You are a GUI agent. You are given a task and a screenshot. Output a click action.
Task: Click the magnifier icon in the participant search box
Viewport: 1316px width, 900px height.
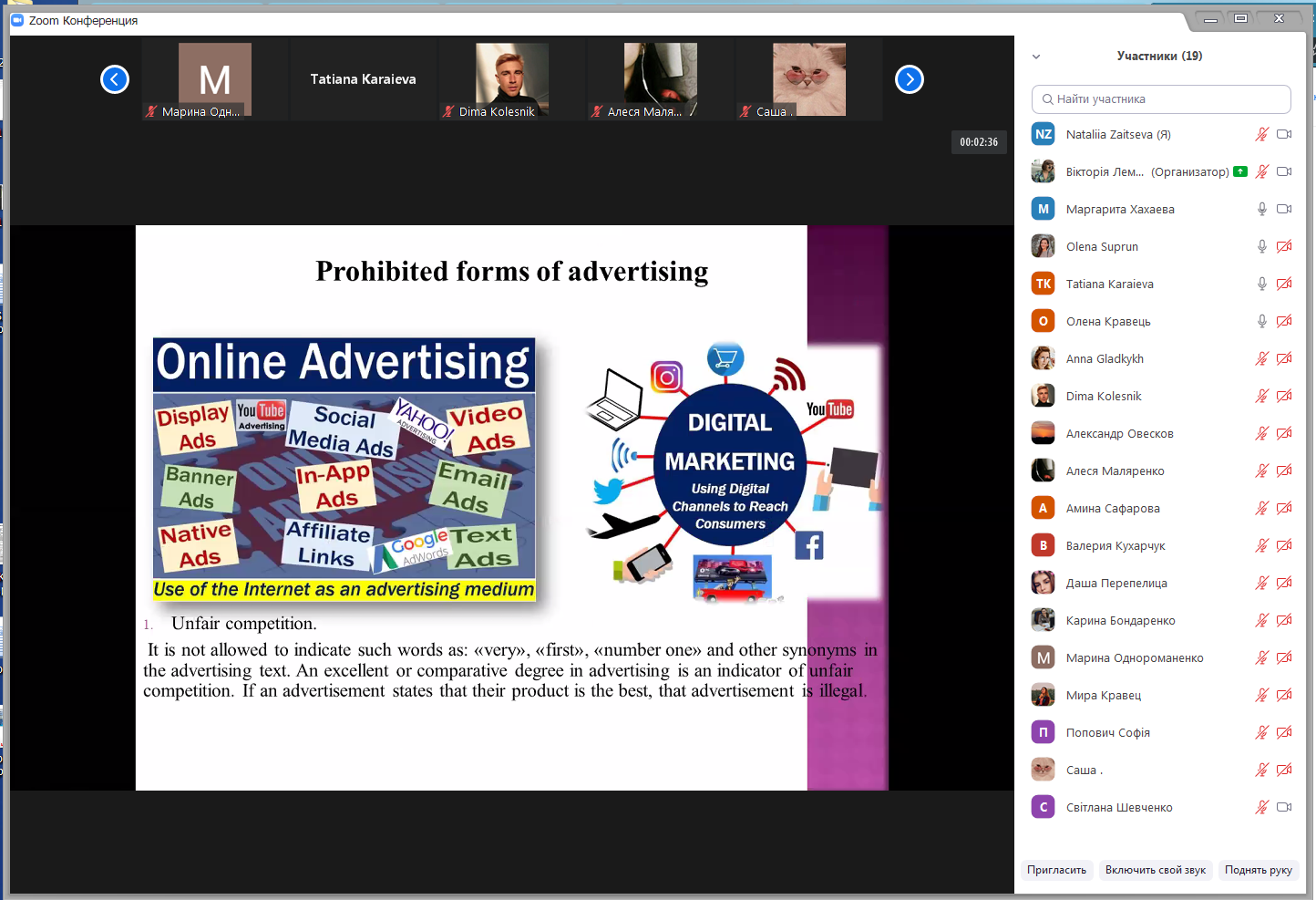pyautogui.click(x=1047, y=99)
